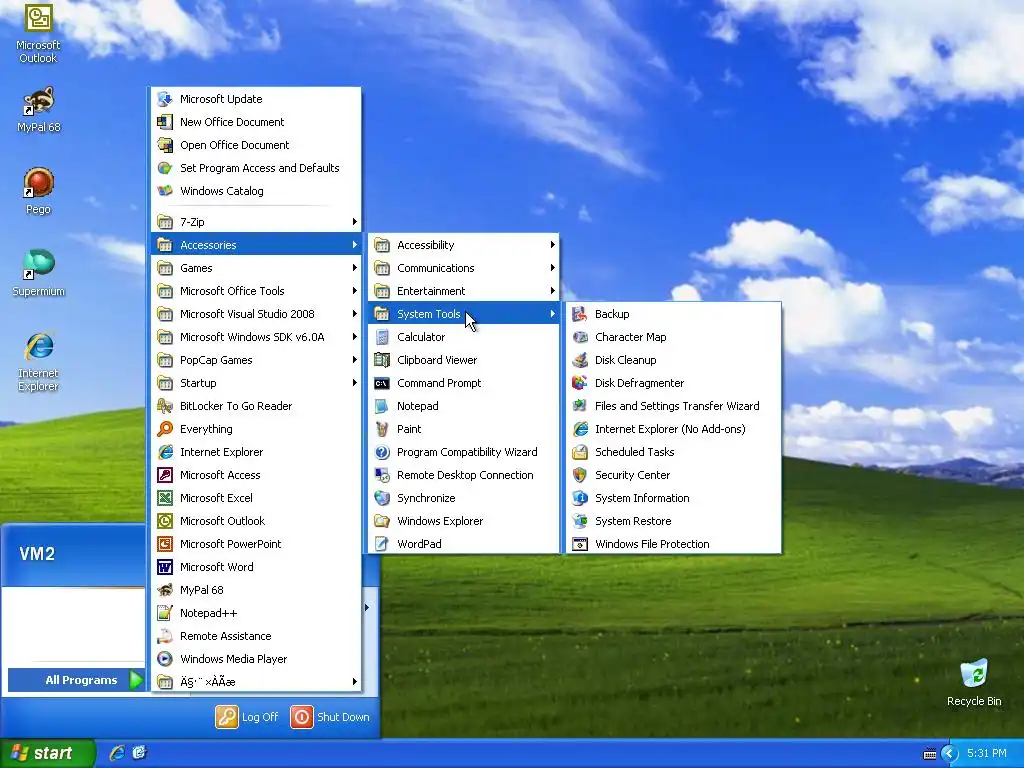Click the System Information icon

pyautogui.click(x=579, y=498)
